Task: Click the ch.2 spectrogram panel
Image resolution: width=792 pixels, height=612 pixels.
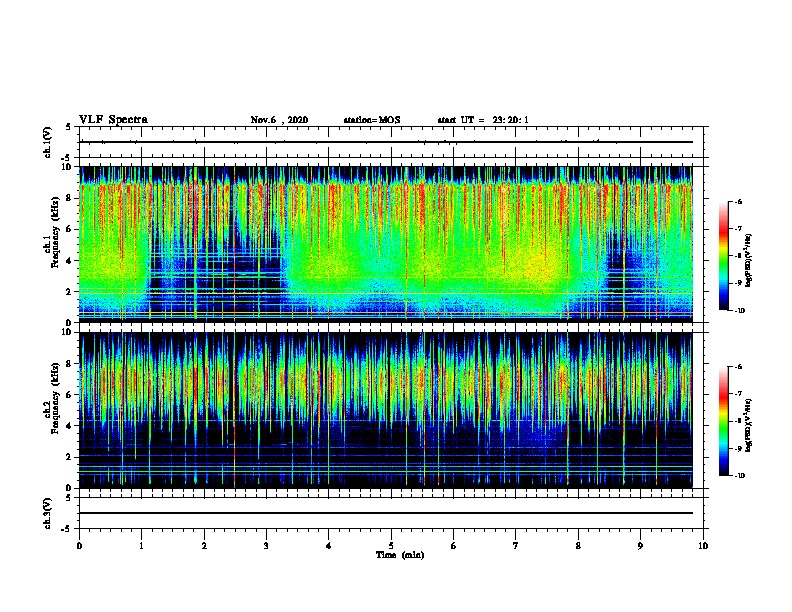Action: pos(386,410)
